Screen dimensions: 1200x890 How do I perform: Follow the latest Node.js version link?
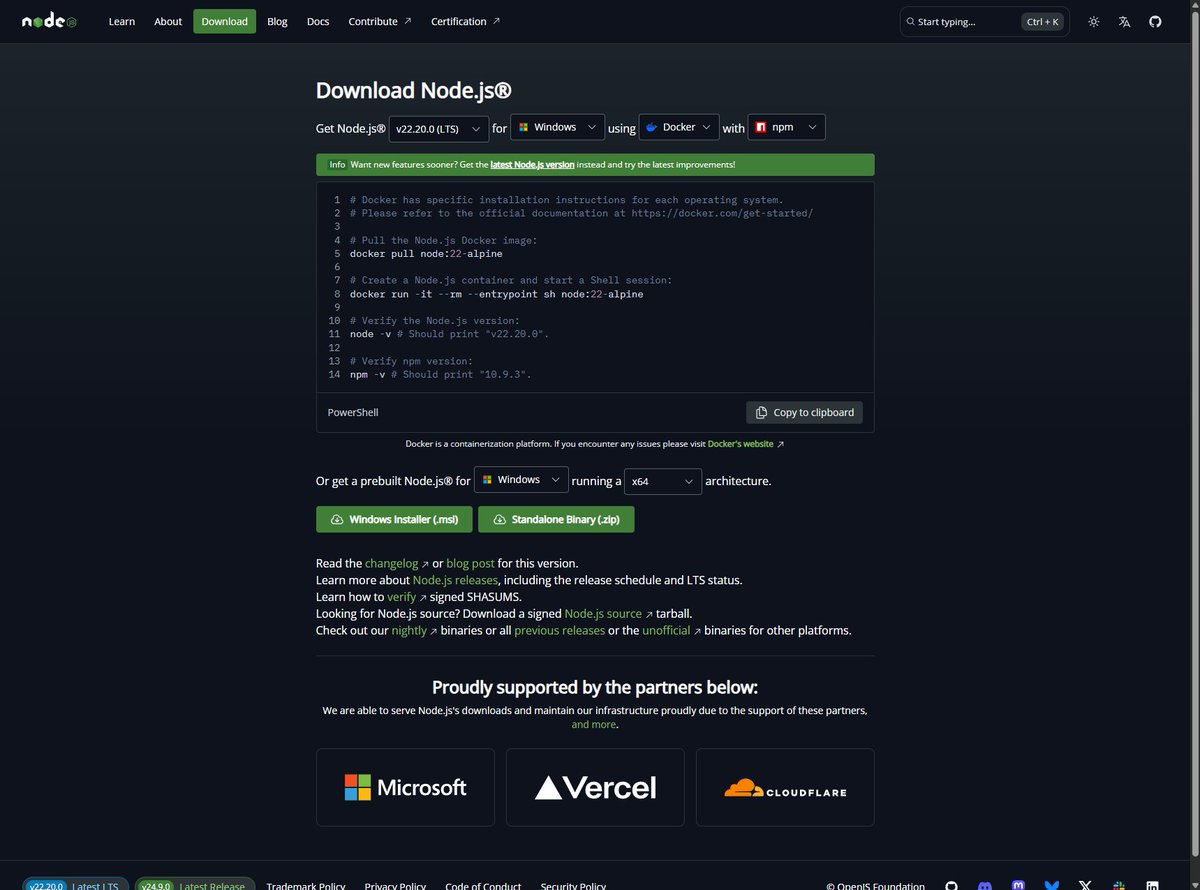pos(532,164)
